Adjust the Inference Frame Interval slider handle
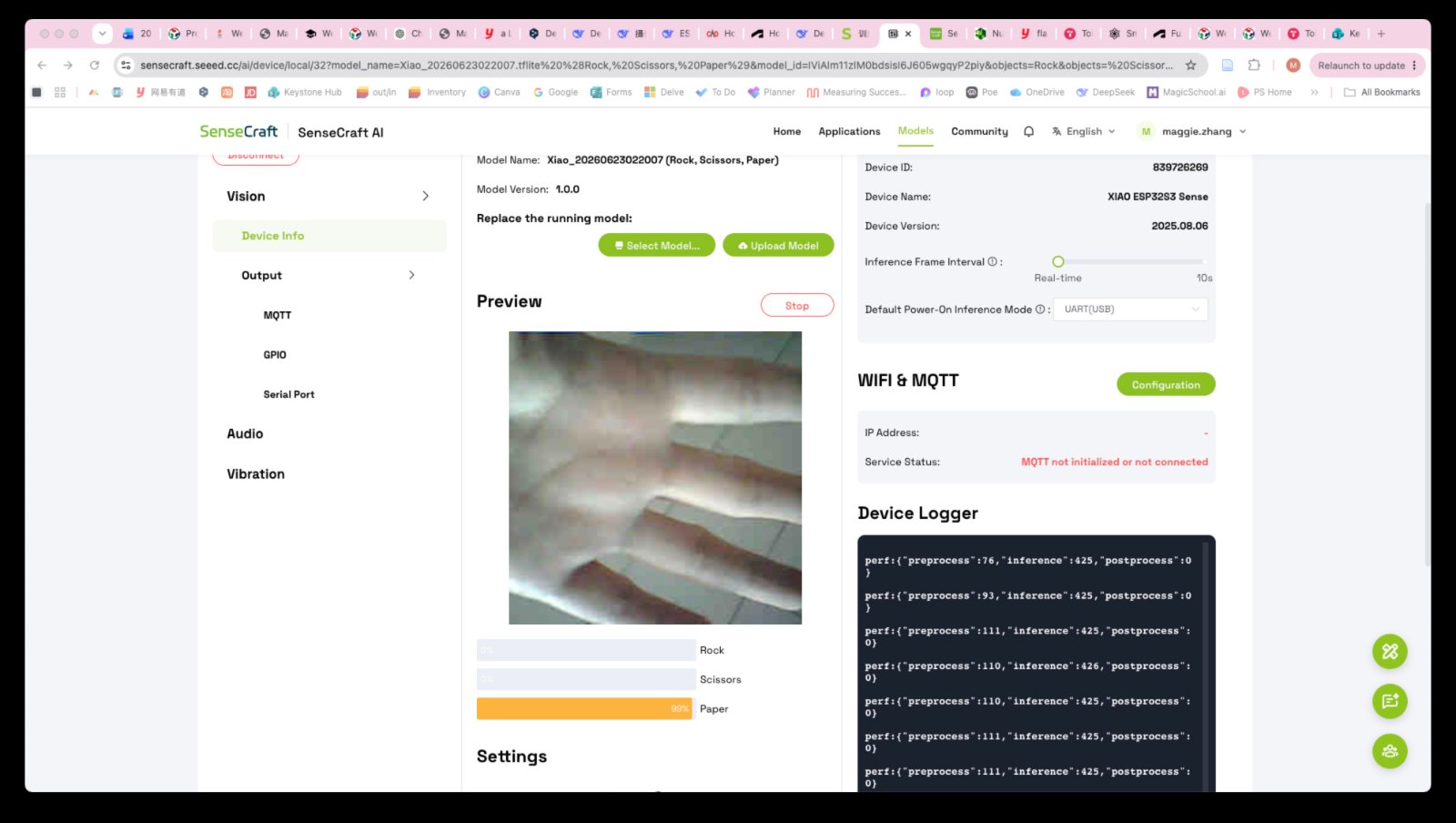 tap(1058, 262)
